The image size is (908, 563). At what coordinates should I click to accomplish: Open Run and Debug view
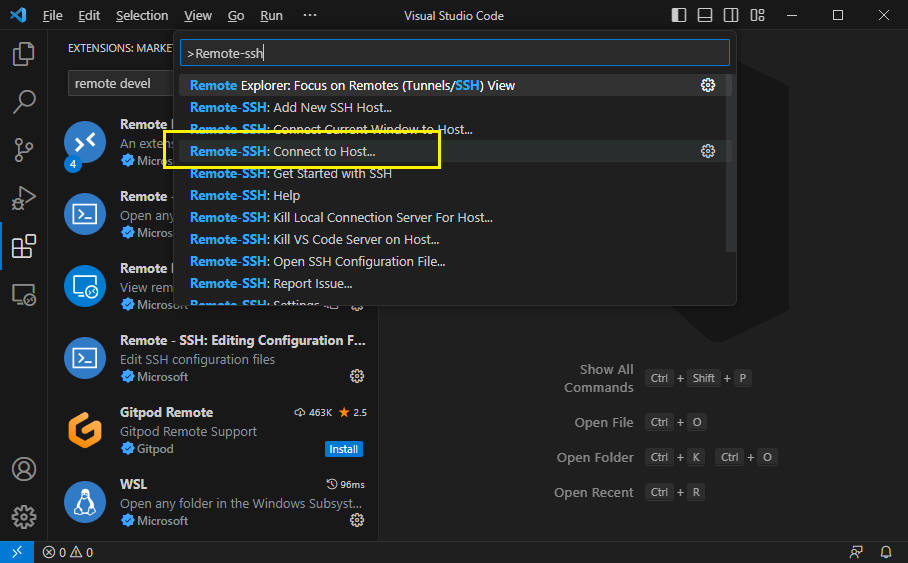[x=24, y=197]
